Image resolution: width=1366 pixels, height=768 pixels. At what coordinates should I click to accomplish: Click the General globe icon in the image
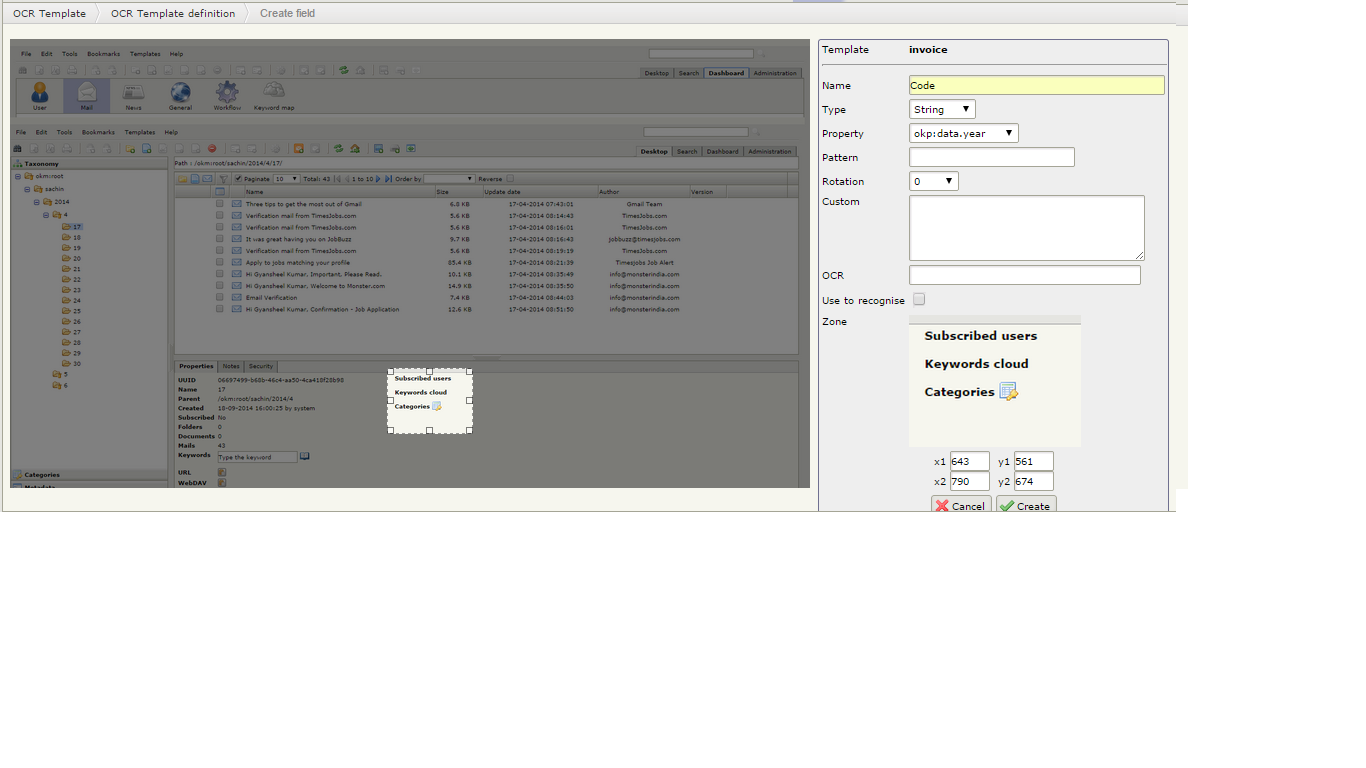click(180, 93)
